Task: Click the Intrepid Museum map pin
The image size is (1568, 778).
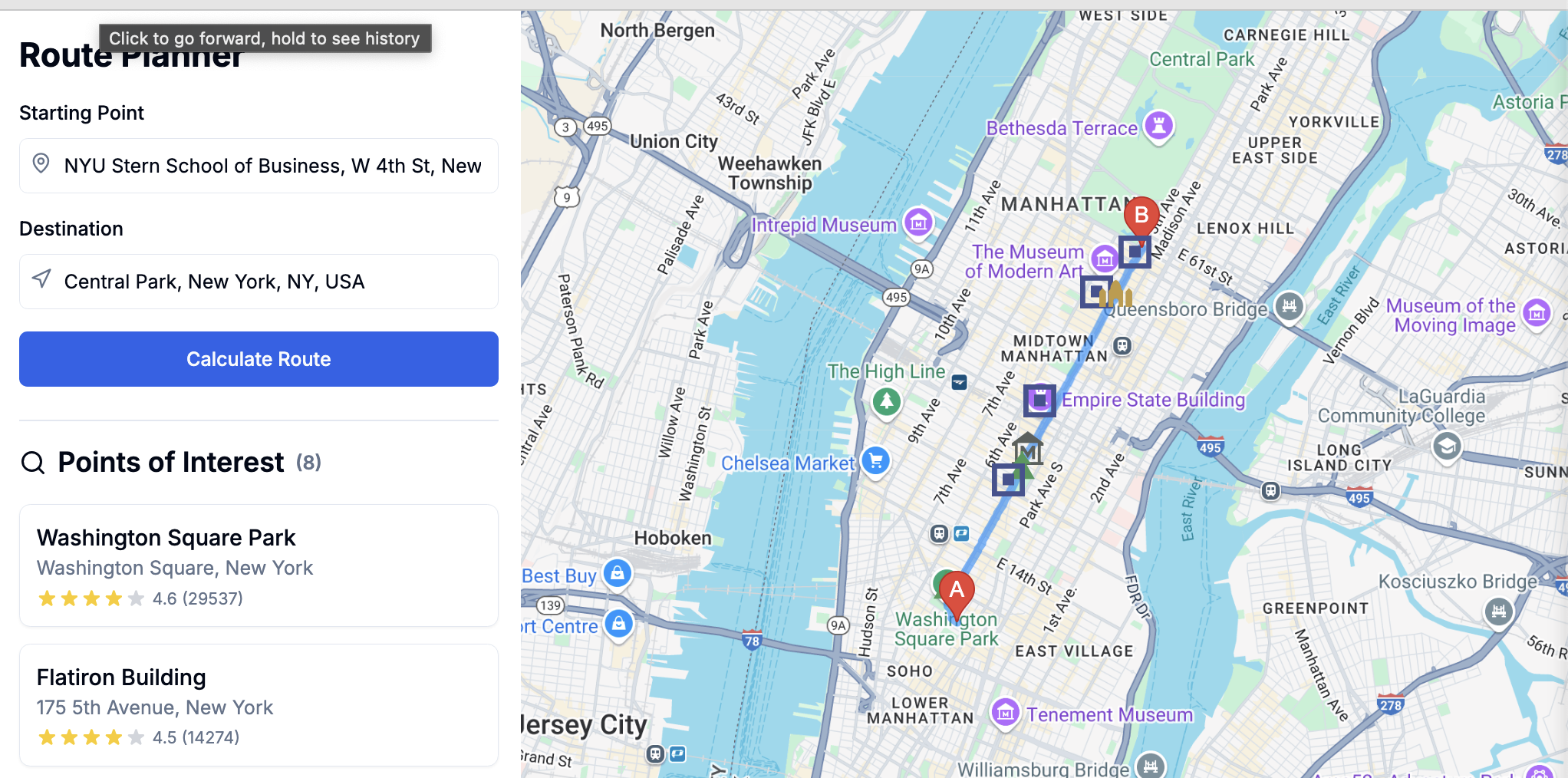Action: click(x=918, y=223)
